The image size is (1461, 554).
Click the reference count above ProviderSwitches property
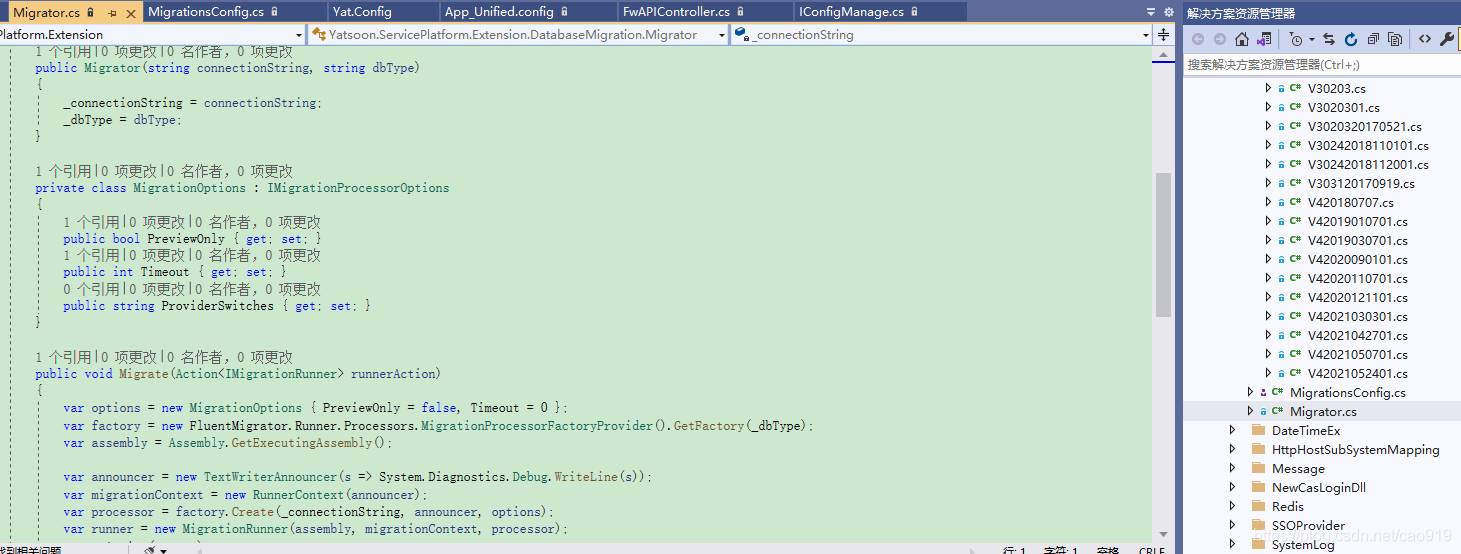coord(91,289)
